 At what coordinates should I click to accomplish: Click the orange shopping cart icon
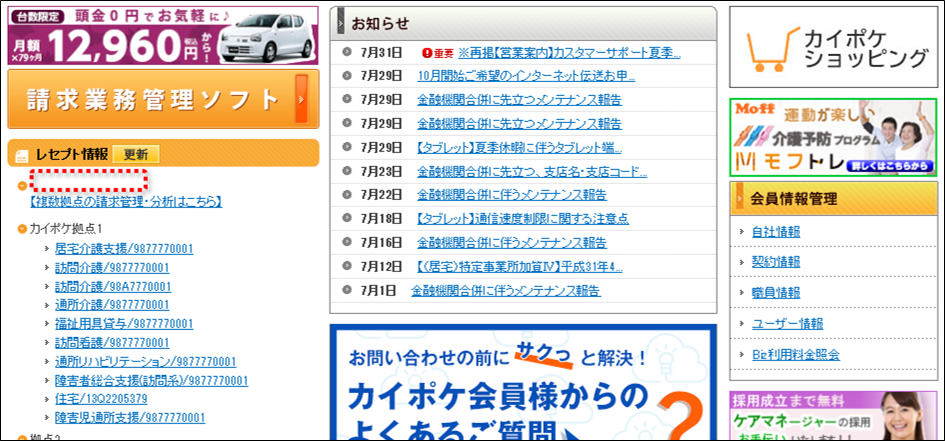773,51
